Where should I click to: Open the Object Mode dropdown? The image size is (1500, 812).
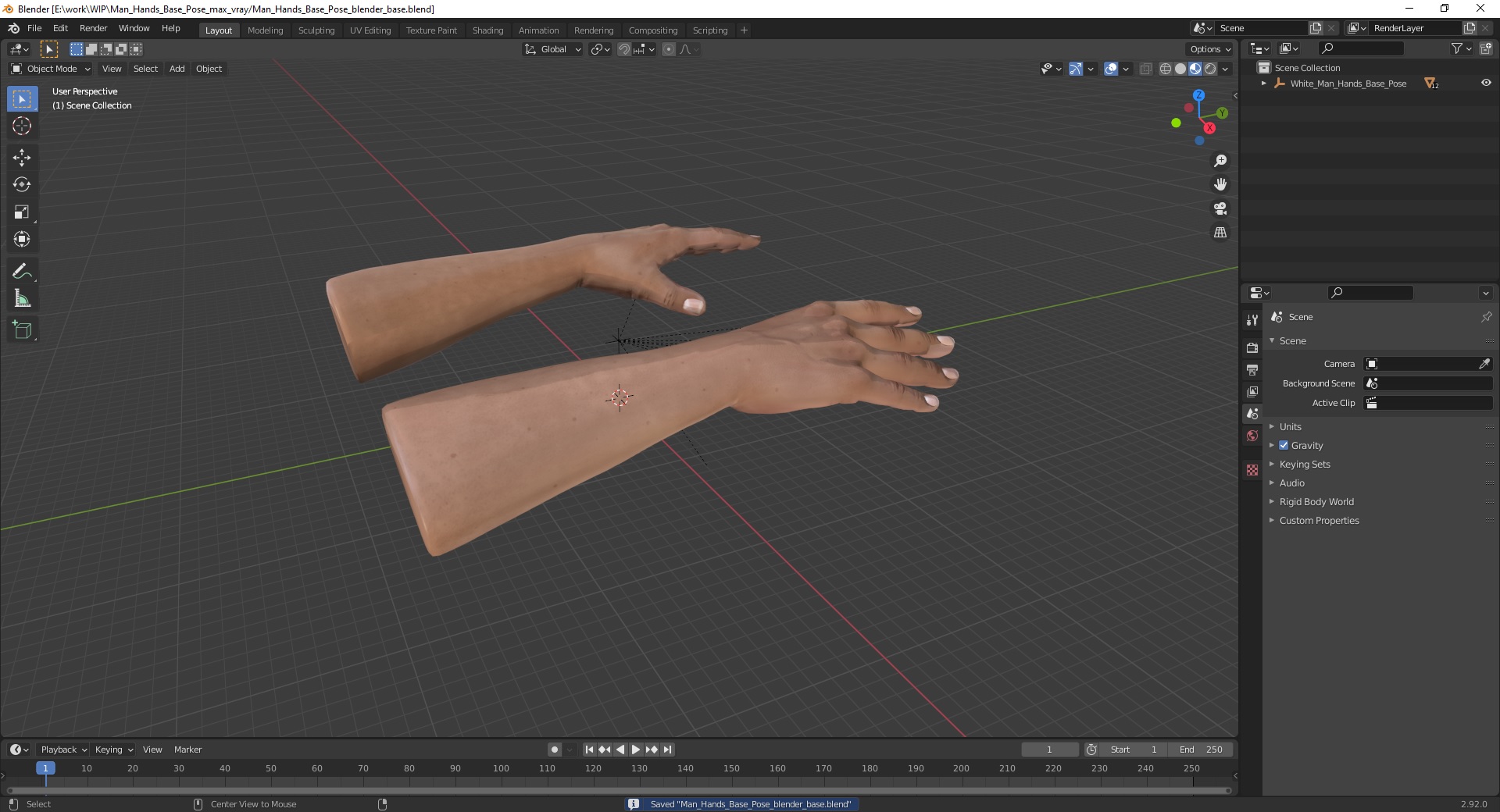pyautogui.click(x=51, y=69)
